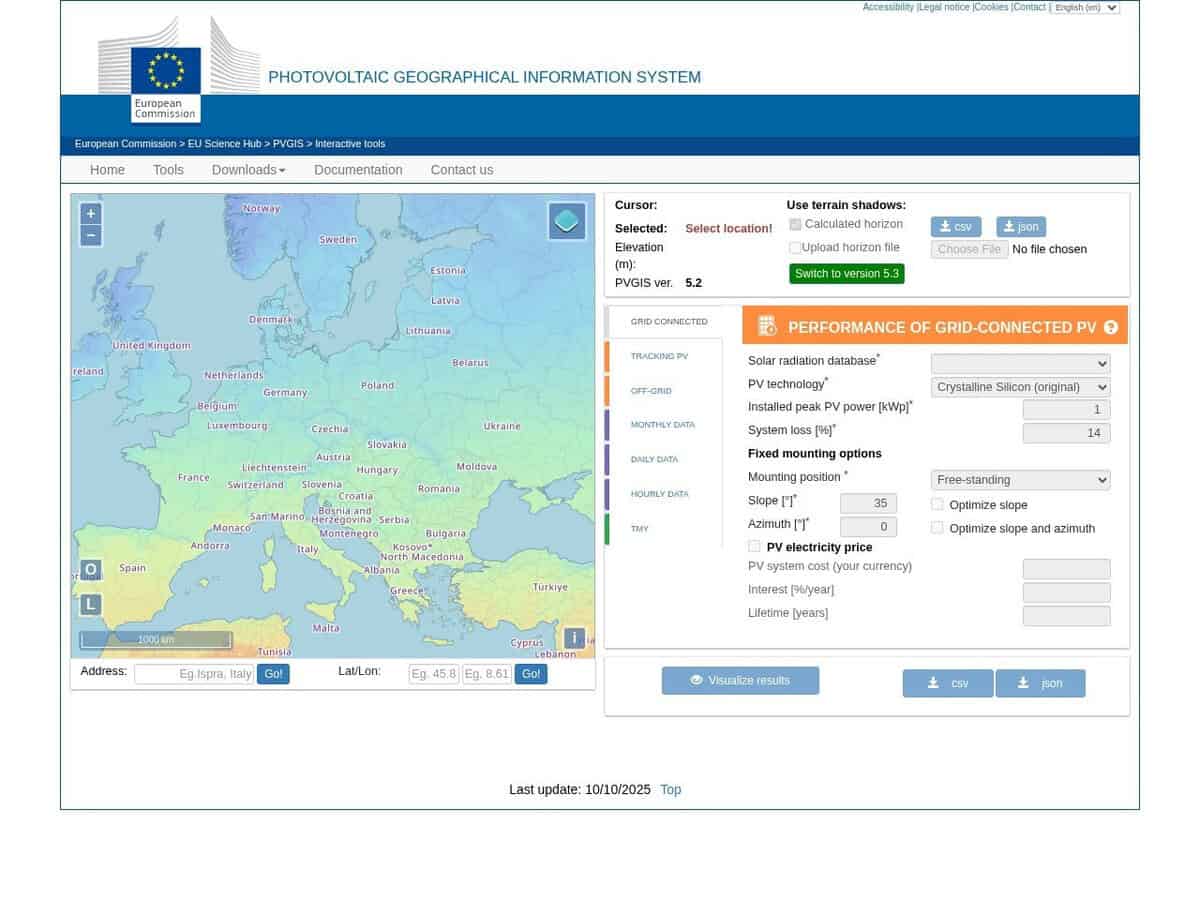Enable Optimize slope and azimuth checkbox

point(937,527)
